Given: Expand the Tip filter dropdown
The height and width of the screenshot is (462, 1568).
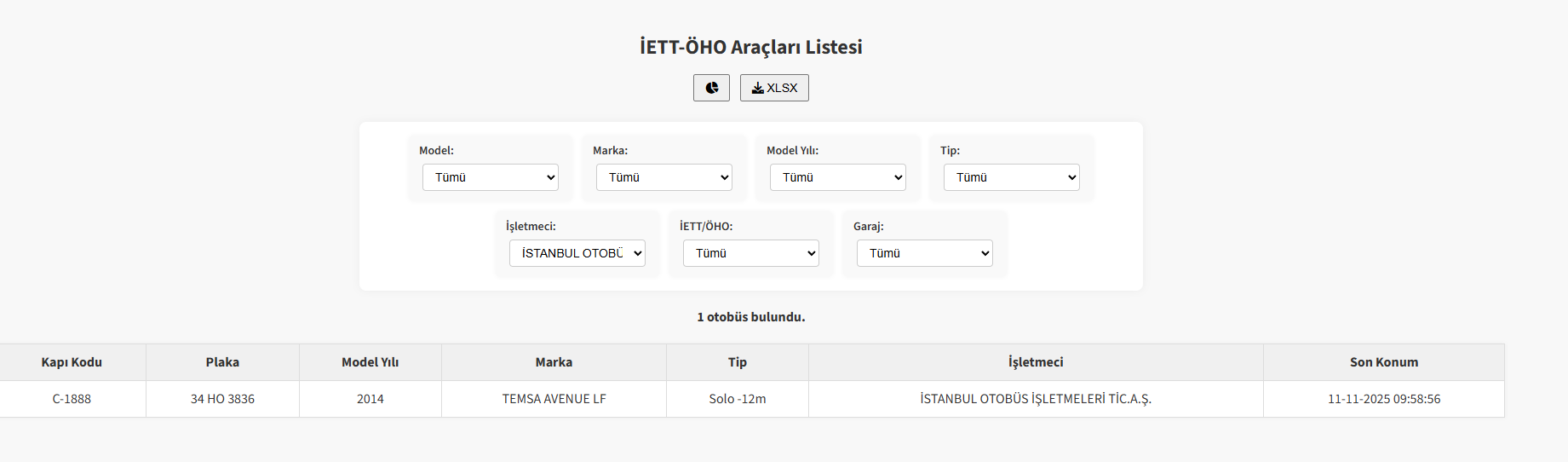Looking at the screenshot, I should (x=1012, y=177).
